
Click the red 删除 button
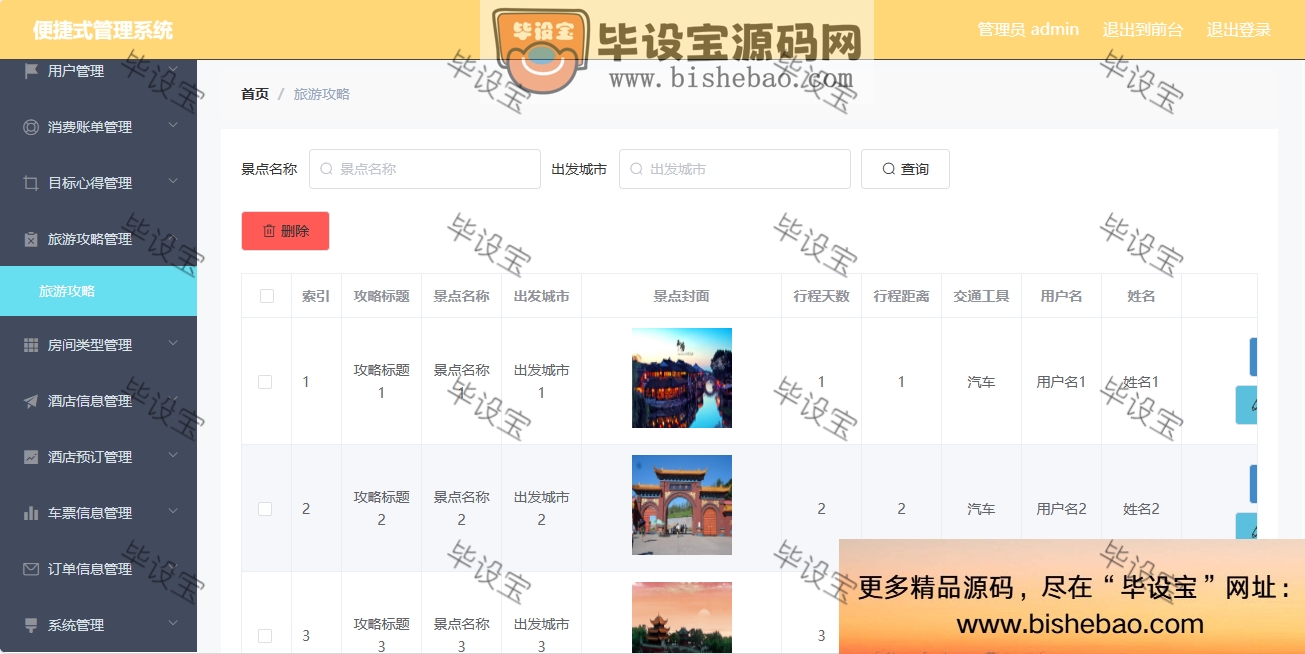(285, 231)
